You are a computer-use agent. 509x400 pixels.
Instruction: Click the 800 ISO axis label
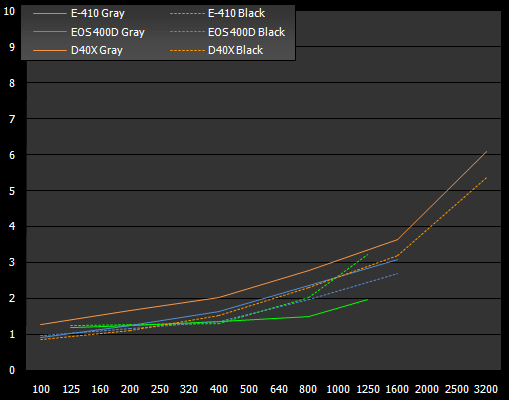coord(308,389)
